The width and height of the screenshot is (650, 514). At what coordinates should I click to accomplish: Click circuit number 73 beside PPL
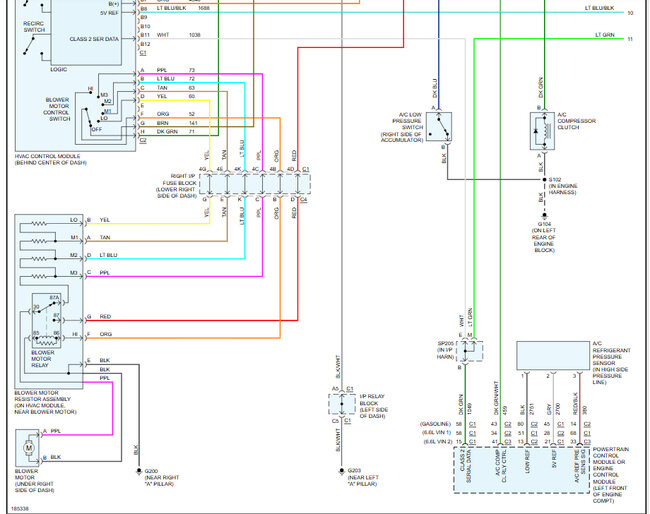[x=192, y=70]
